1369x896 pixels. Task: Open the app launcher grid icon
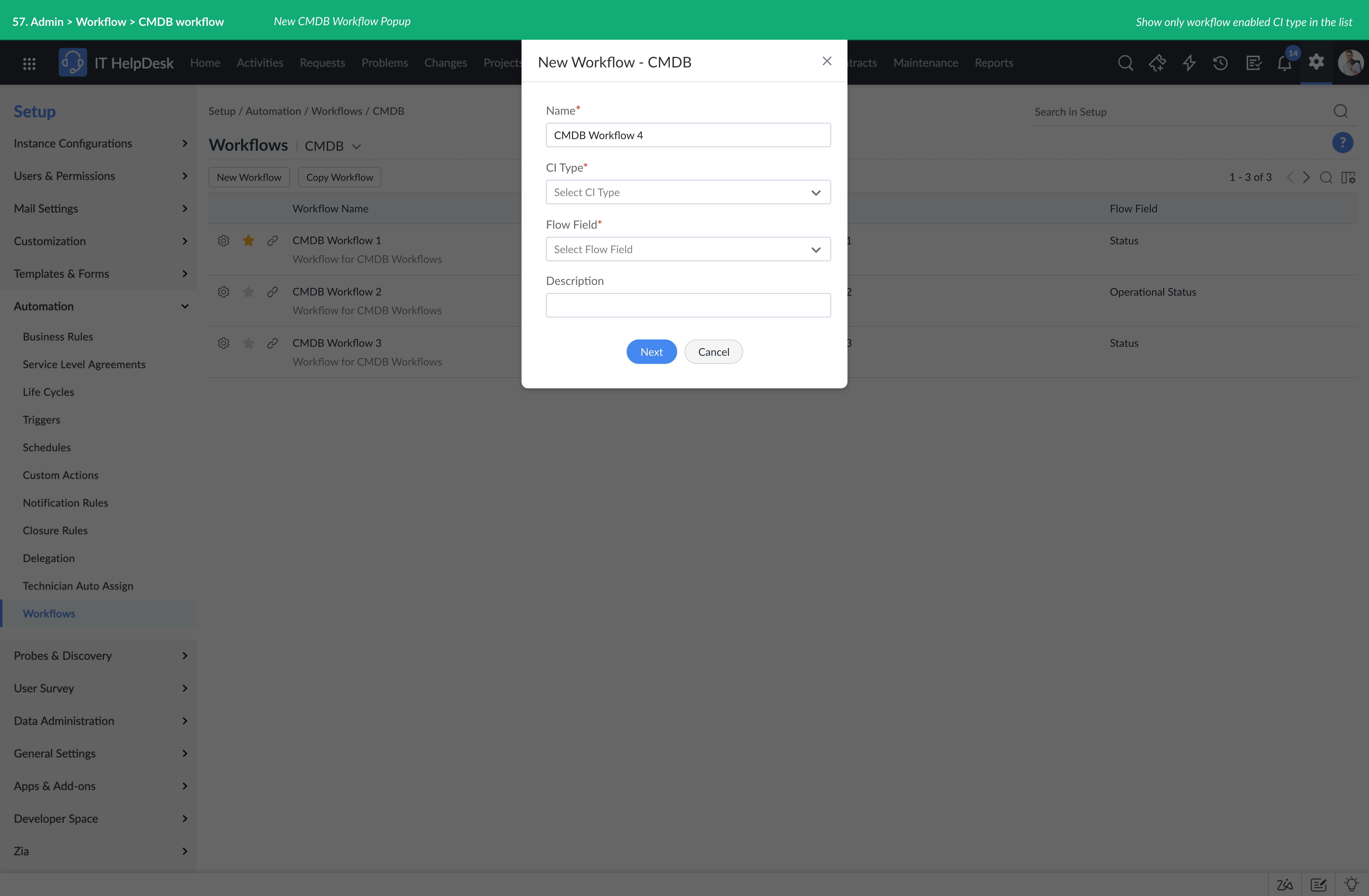tap(29, 63)
